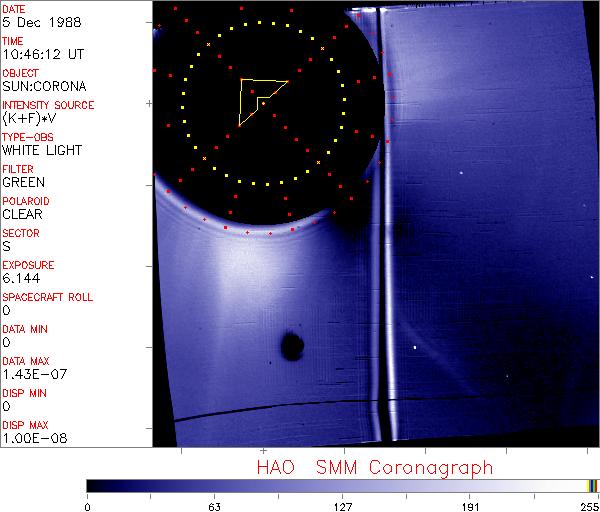Click the small bright white spot right of the streak
This screenshot has height=512, width=600.
tap(416, 347)
